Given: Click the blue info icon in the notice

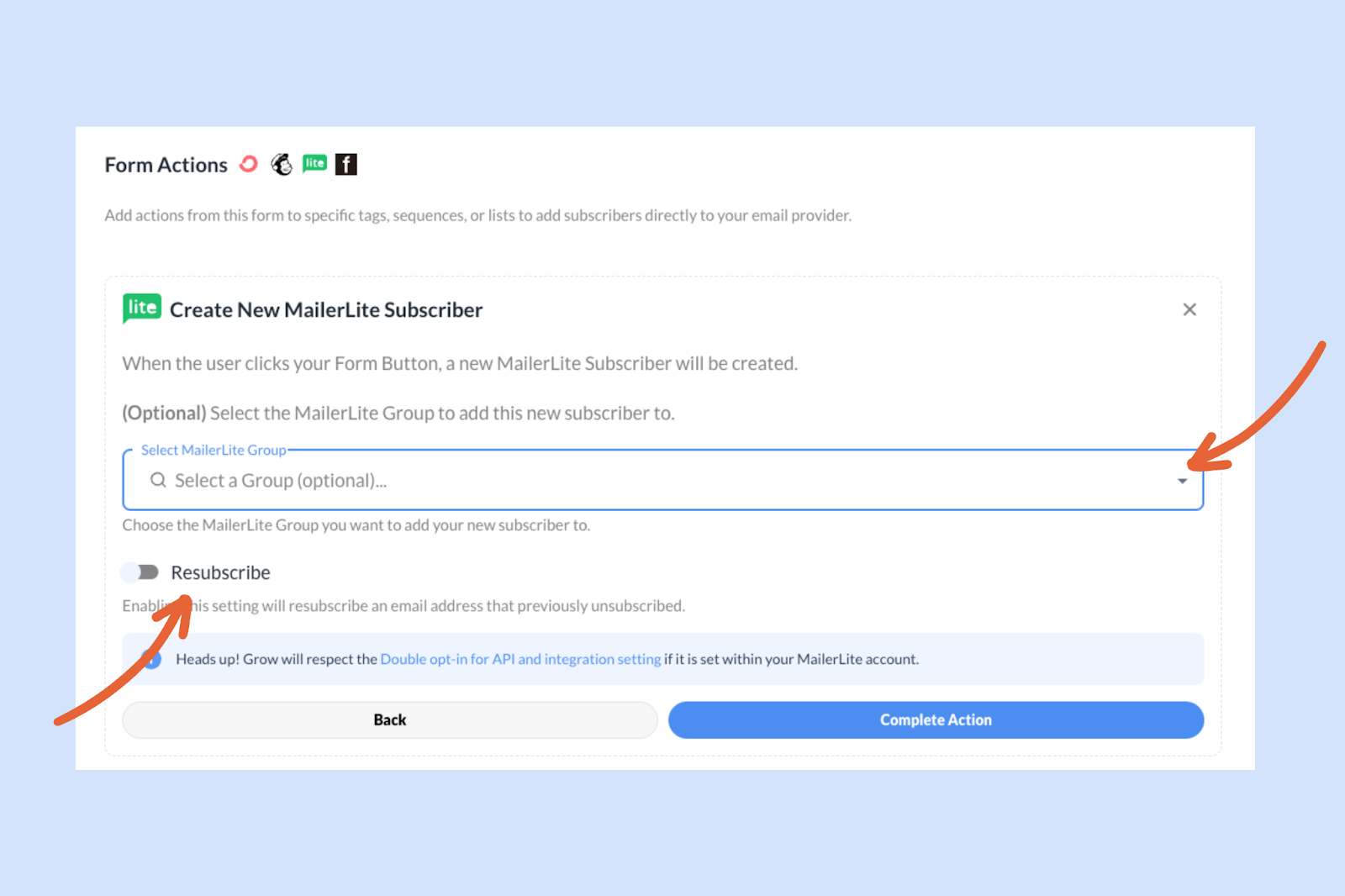Looking at the screenshot, I should tap(152, 659).
